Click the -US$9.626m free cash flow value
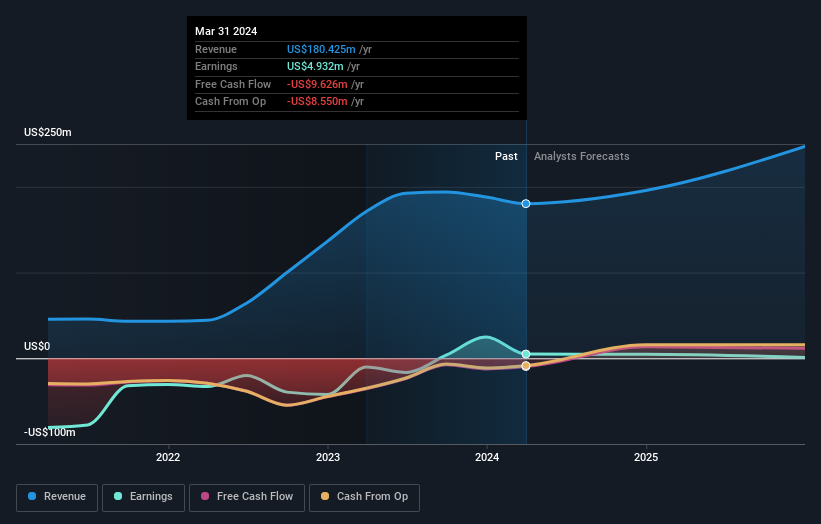 tap(317, 84)
